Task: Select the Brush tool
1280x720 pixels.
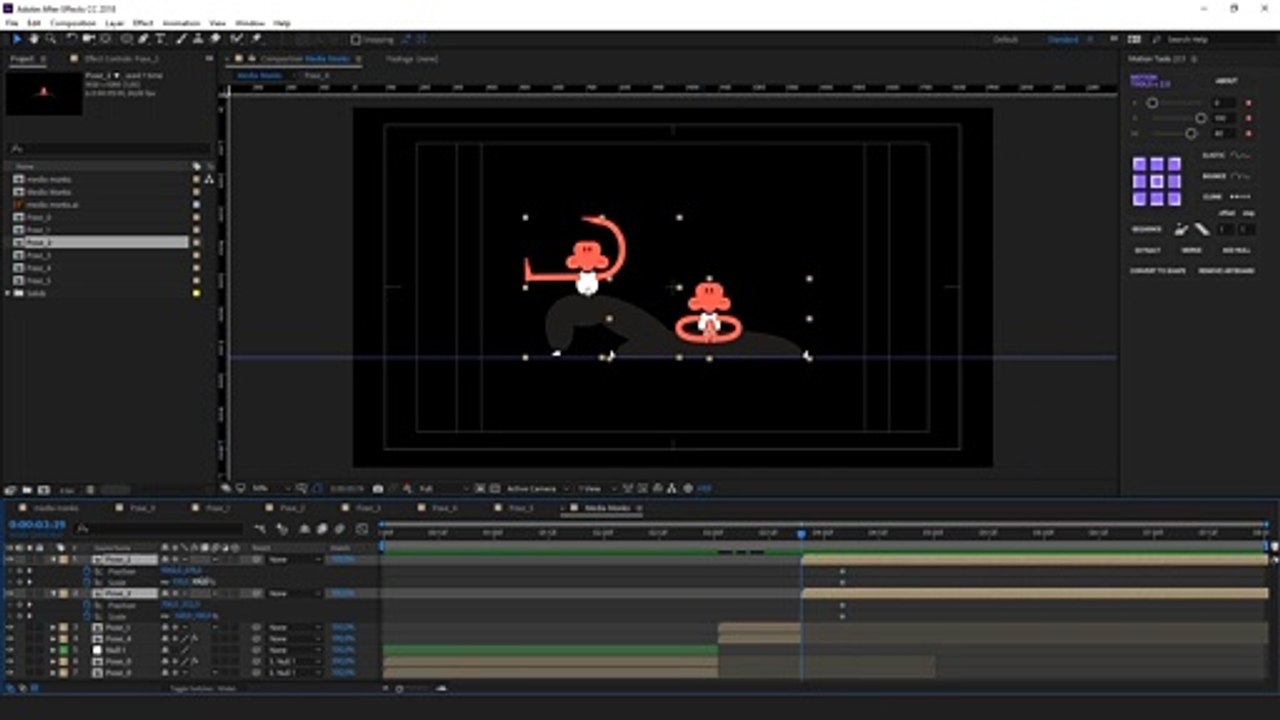Action: click(180, 39)
